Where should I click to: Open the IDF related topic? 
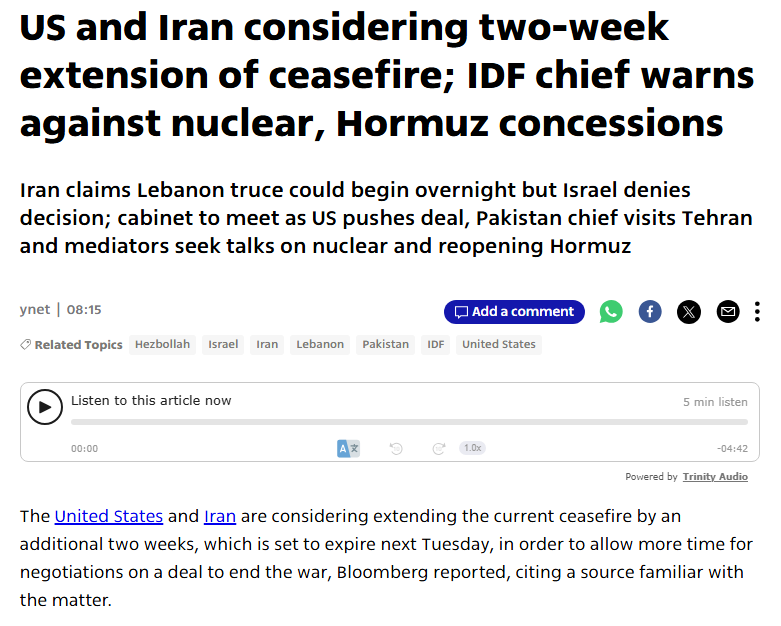tap(435, 344)
